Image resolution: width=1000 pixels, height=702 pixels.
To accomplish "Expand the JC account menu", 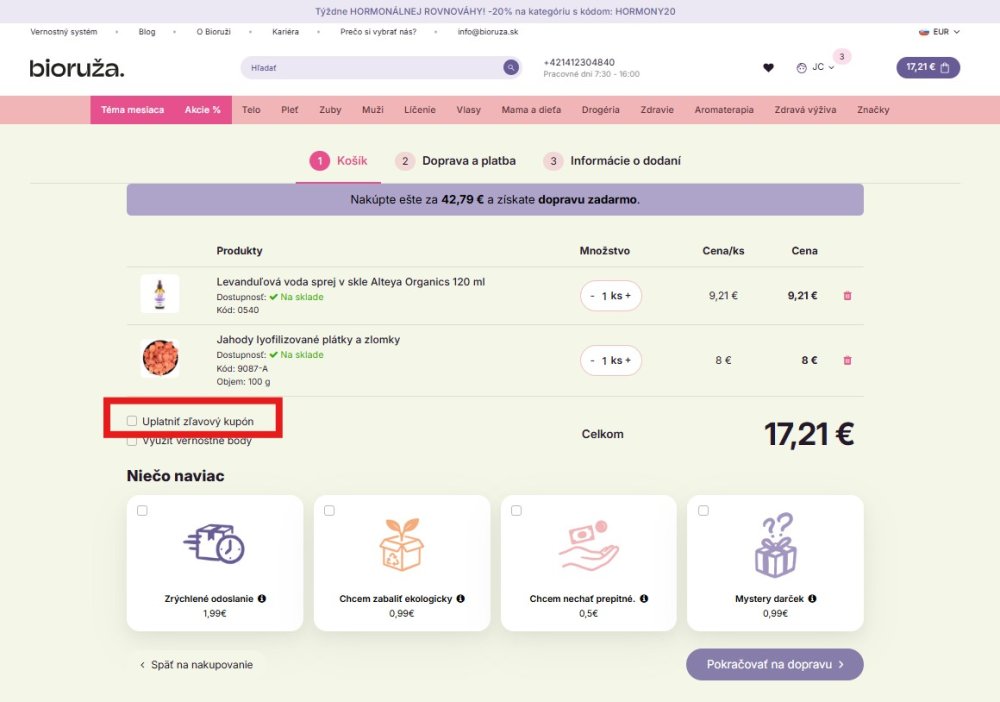I will coord(817,68).
